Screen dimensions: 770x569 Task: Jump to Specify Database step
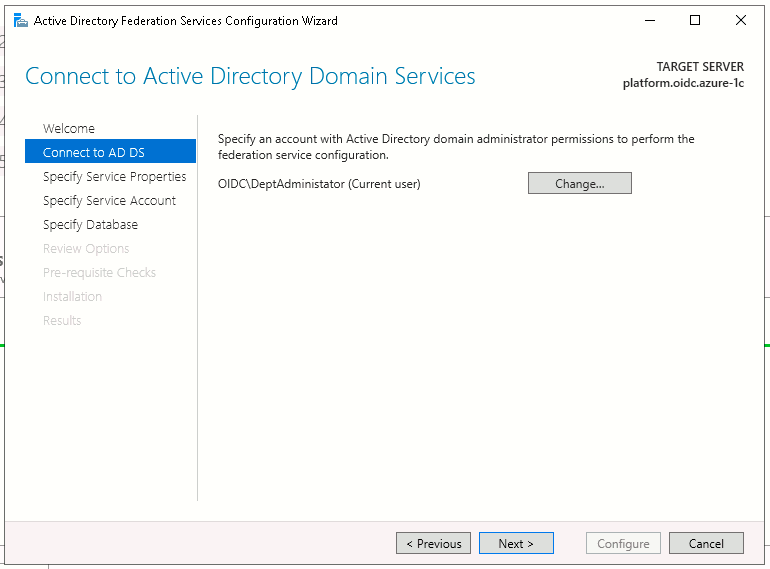[x=90, y=224]
